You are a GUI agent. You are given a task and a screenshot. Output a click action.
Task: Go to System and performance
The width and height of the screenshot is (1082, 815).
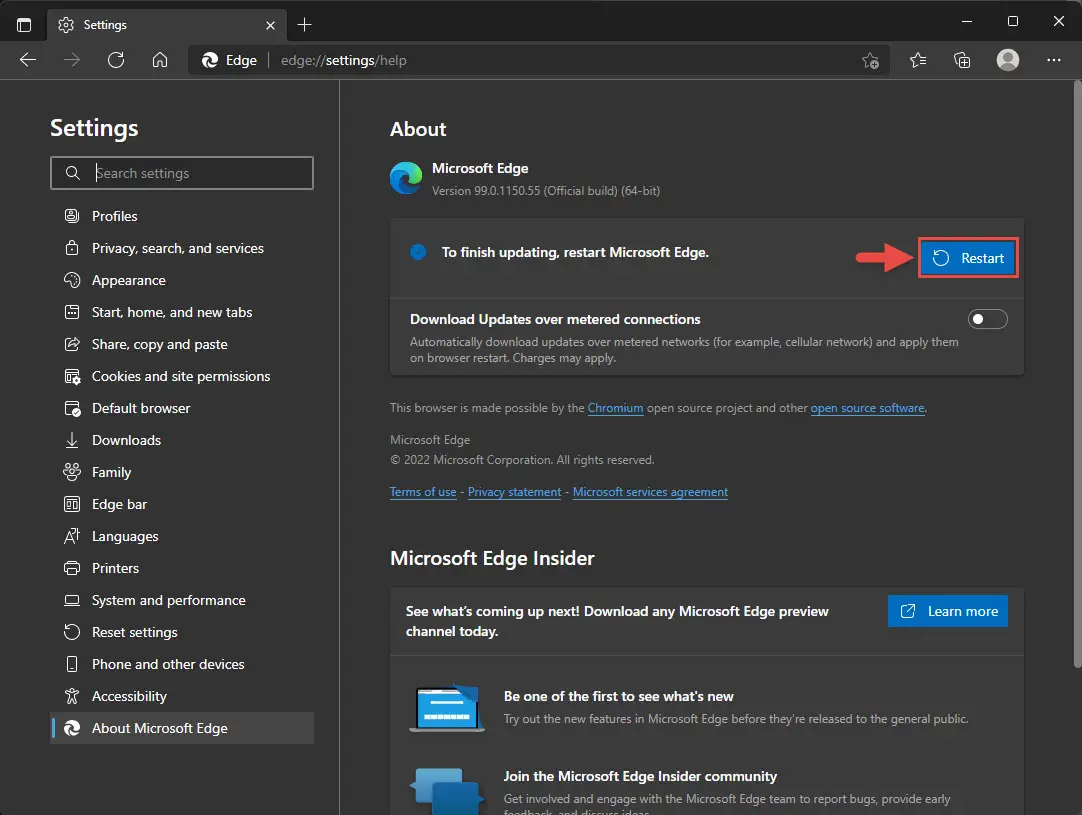click(x=182, y=600)
